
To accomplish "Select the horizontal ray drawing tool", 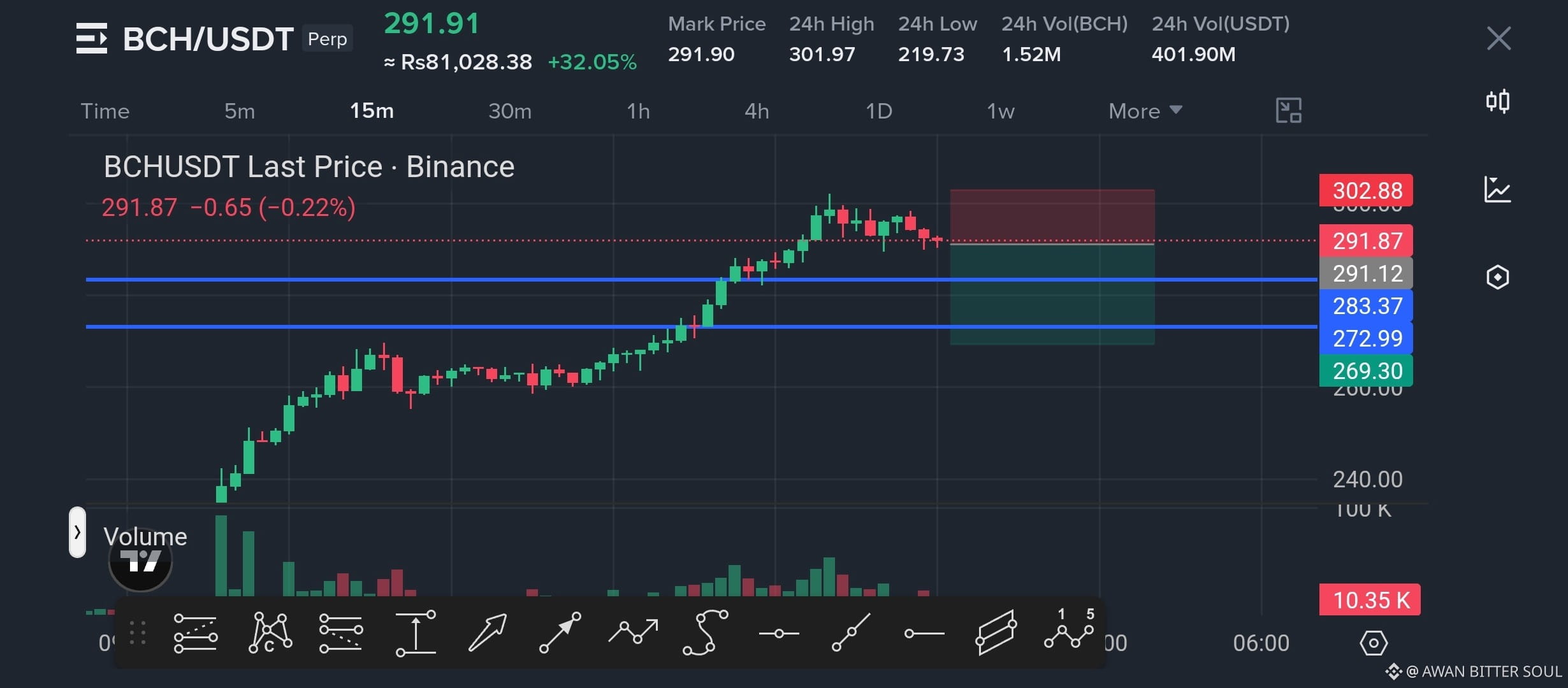I will 924,633.
